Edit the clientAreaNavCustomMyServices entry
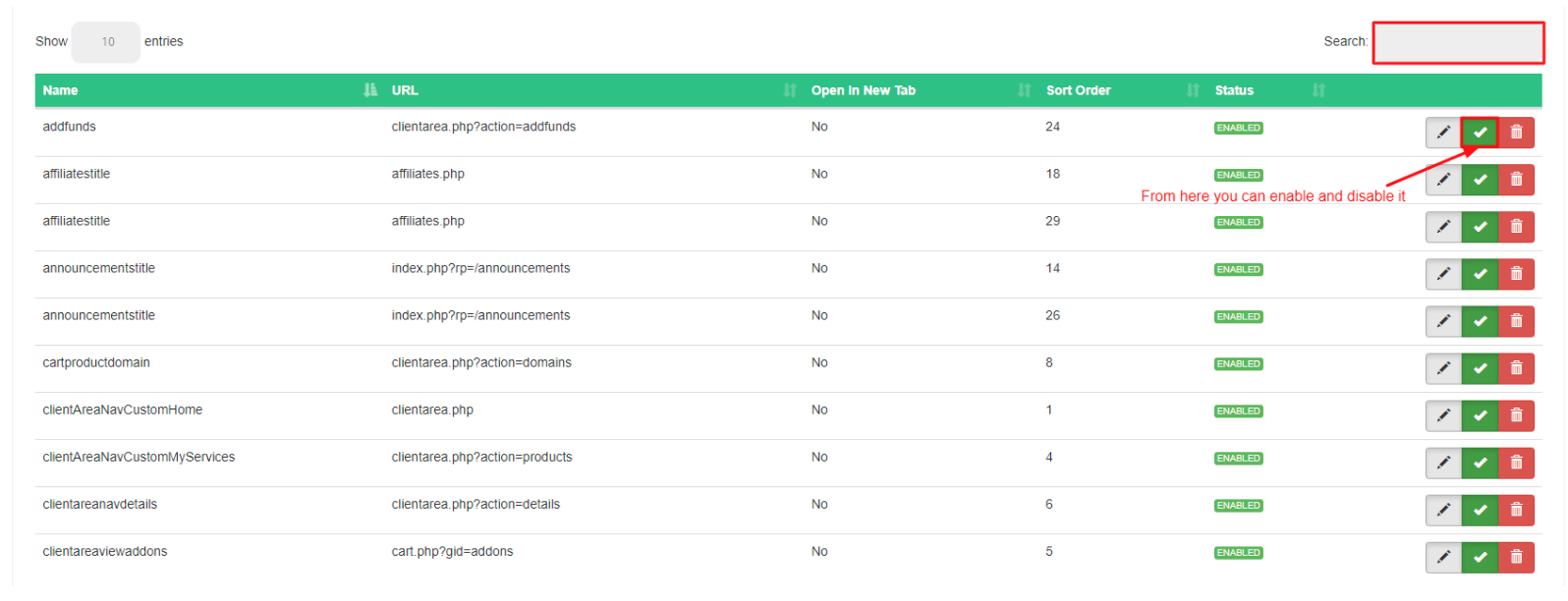Screen dimensions: 1568x601 tap(1442, 463)
